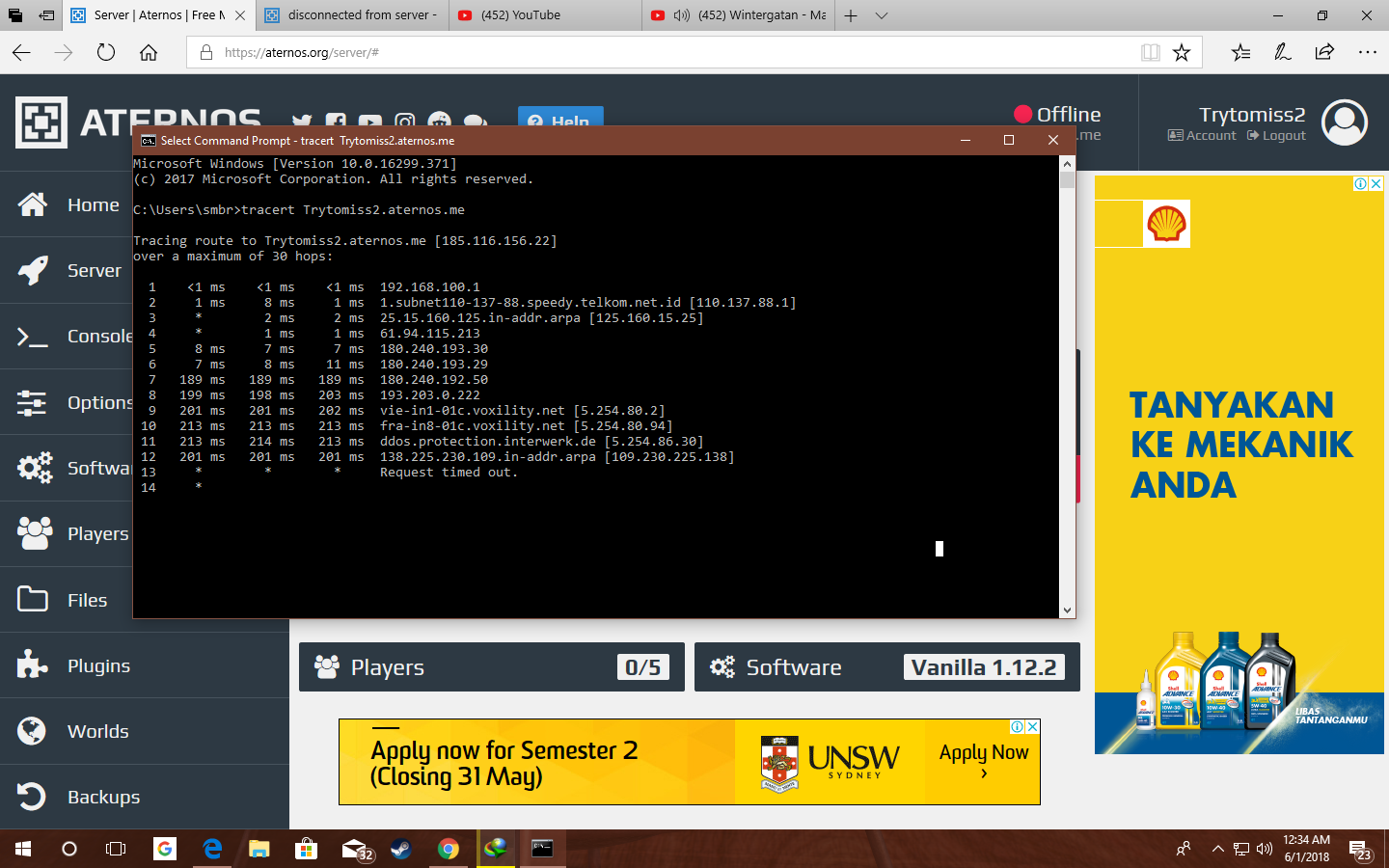Click the Logout link
Image resolution: width=1389 pixels, height=868 pixels.
1276,136
